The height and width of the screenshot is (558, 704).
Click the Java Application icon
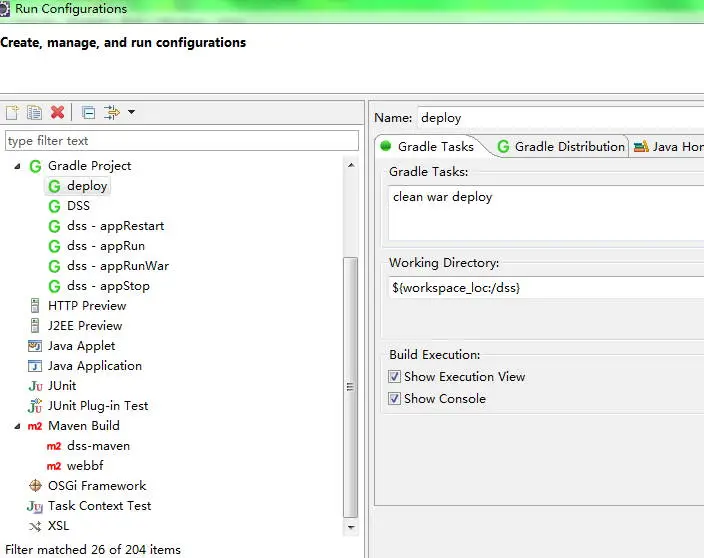click(35, 366)
